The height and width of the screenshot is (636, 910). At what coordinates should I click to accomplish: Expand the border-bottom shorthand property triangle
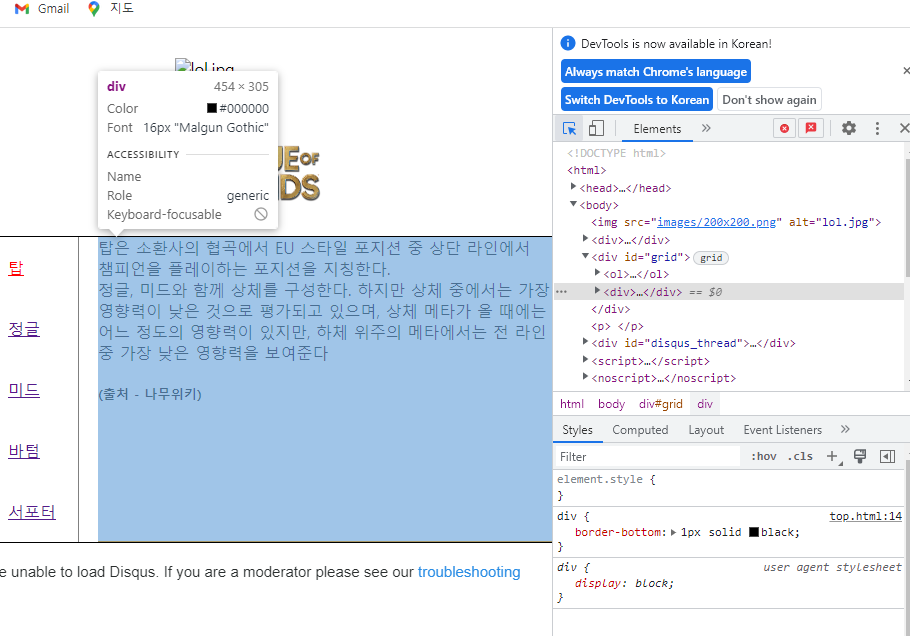click(673, 532)
